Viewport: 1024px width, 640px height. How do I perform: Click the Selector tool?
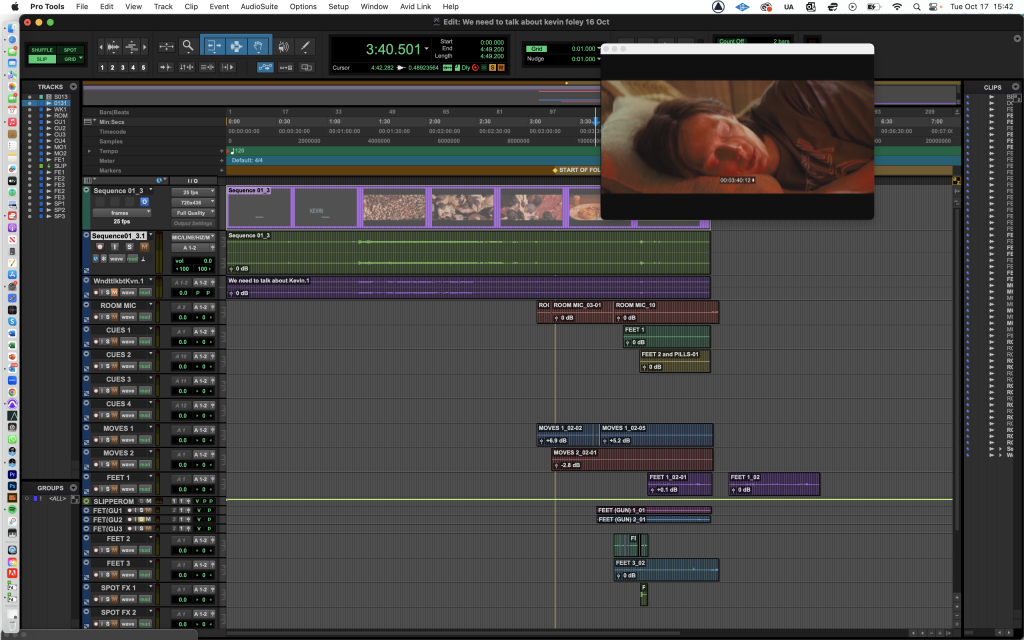[236, 46]
